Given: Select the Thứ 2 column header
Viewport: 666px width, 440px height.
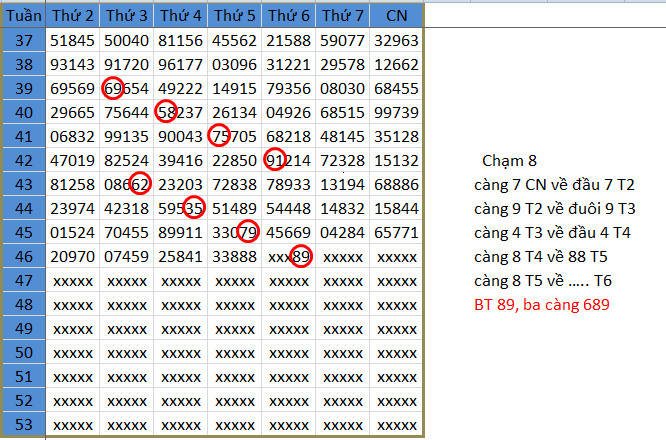Looking at the screenshot, I should pos(73,16).
